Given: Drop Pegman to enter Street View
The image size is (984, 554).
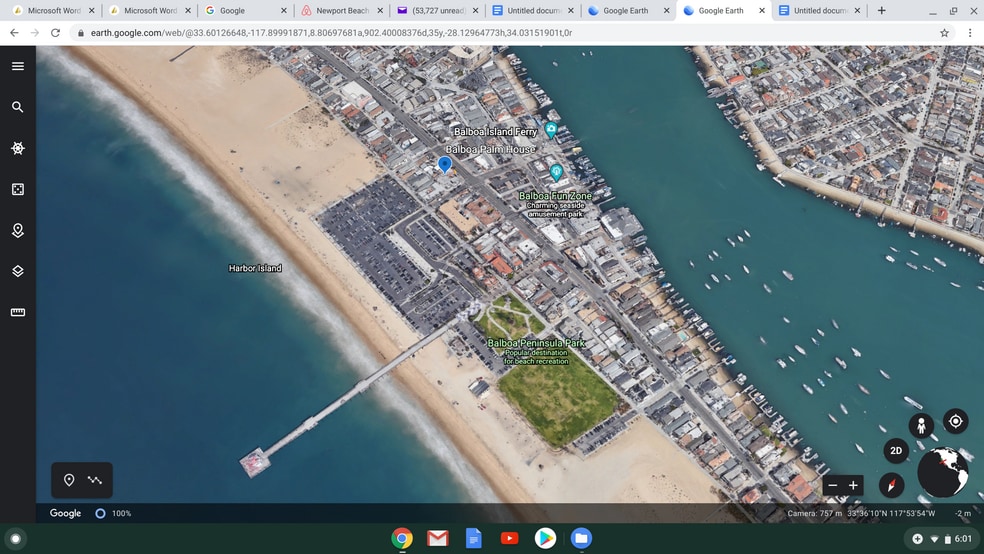Looking at the screenshot, I should (920, 425).
